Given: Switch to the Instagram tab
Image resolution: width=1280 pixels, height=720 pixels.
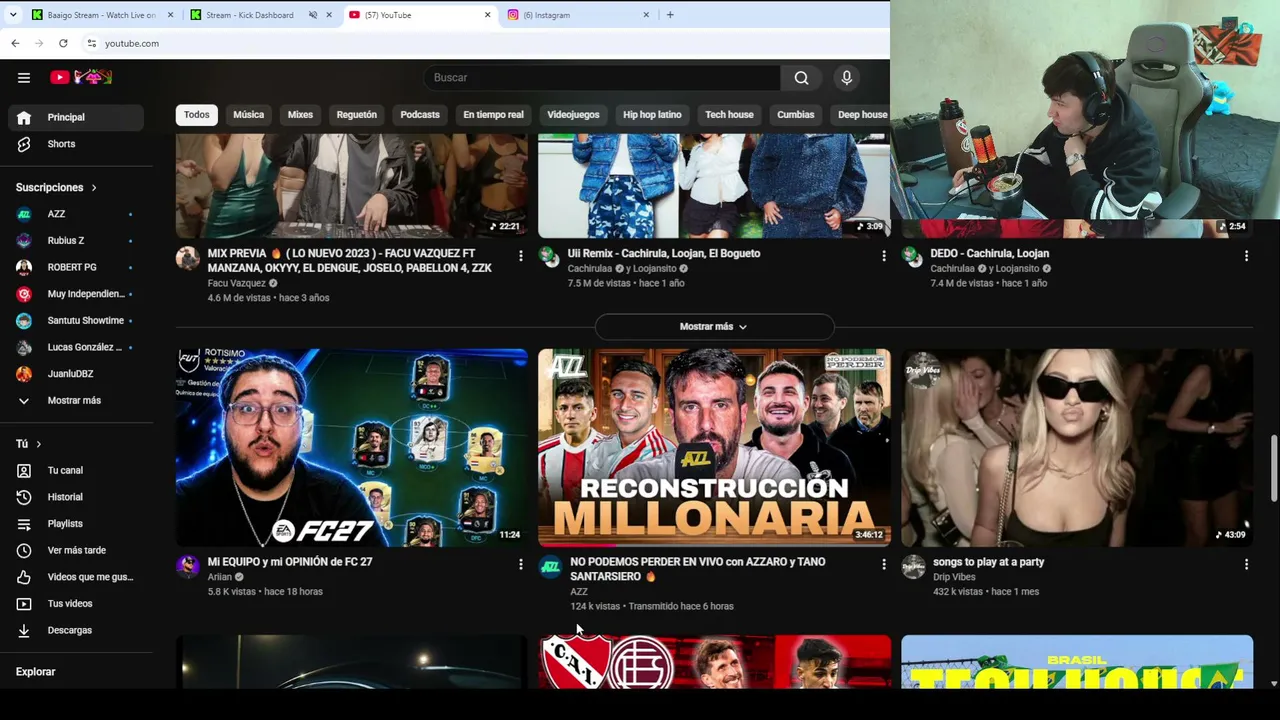Looking at the screenshot, I should coord(578,15).
